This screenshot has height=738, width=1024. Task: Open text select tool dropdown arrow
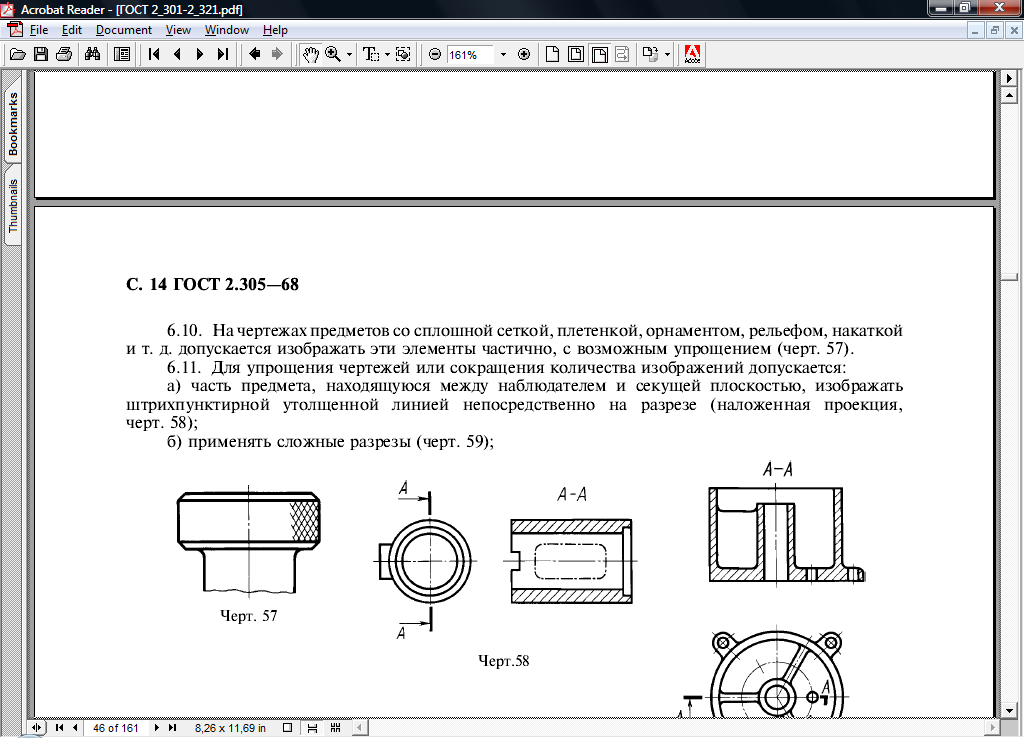pos(387,55)
